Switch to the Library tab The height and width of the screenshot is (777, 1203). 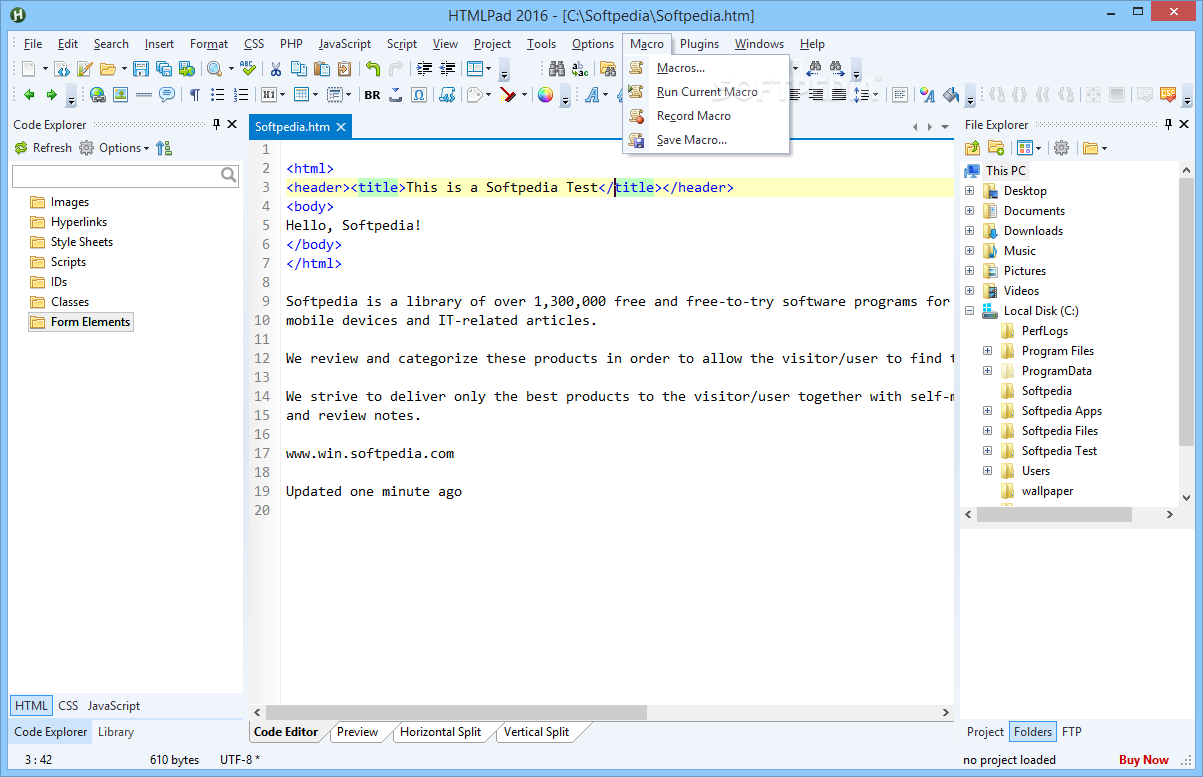pos(116,732)
